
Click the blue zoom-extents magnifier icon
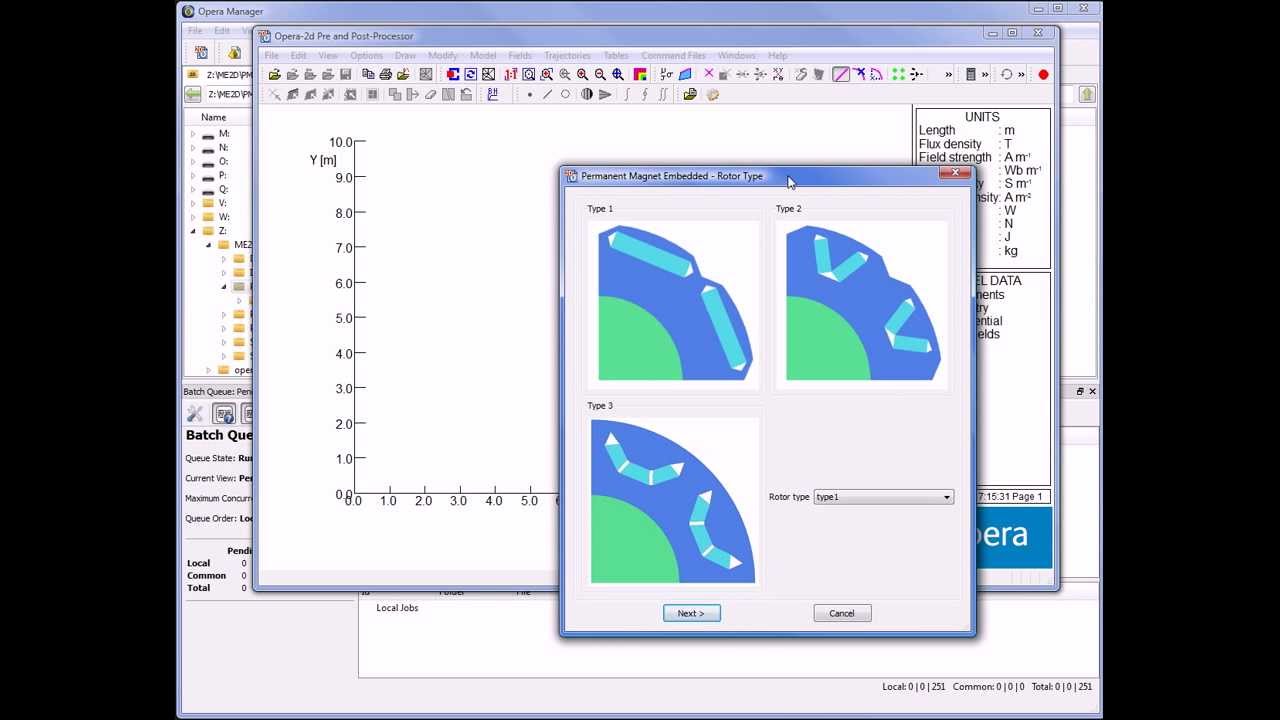point(618,74)
